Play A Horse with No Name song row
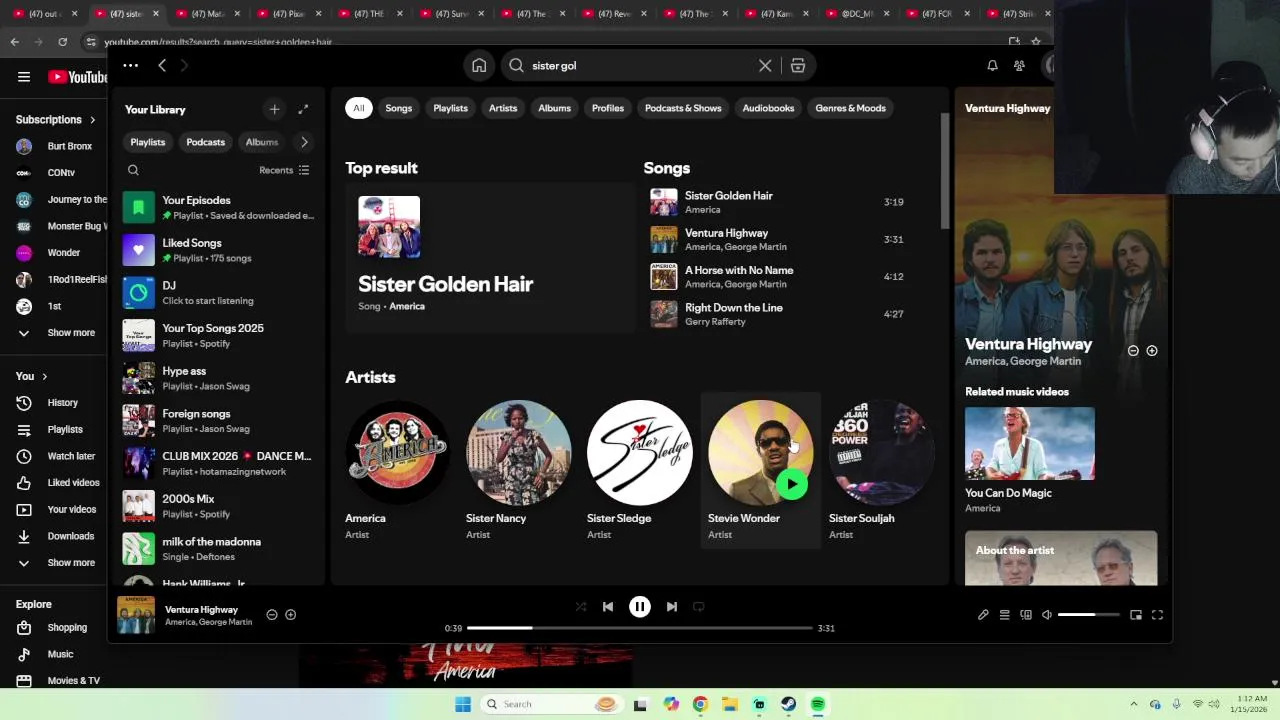The width and height of the screenshot is (1280, 720). click(778, 277)
